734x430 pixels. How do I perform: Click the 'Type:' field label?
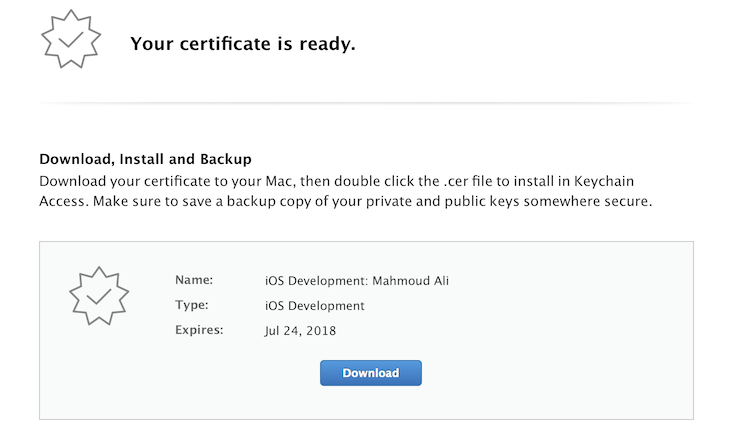coord(191,305)
